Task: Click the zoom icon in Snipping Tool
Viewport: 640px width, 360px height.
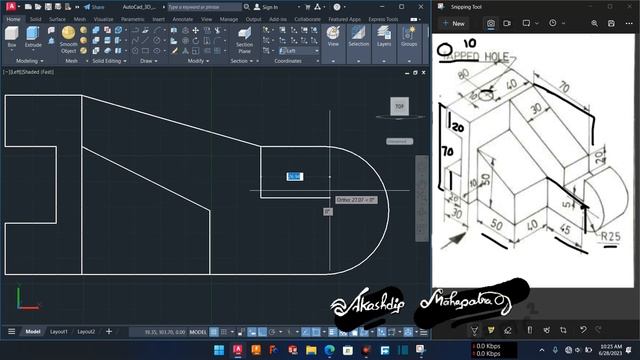Action: click(594, 23)
